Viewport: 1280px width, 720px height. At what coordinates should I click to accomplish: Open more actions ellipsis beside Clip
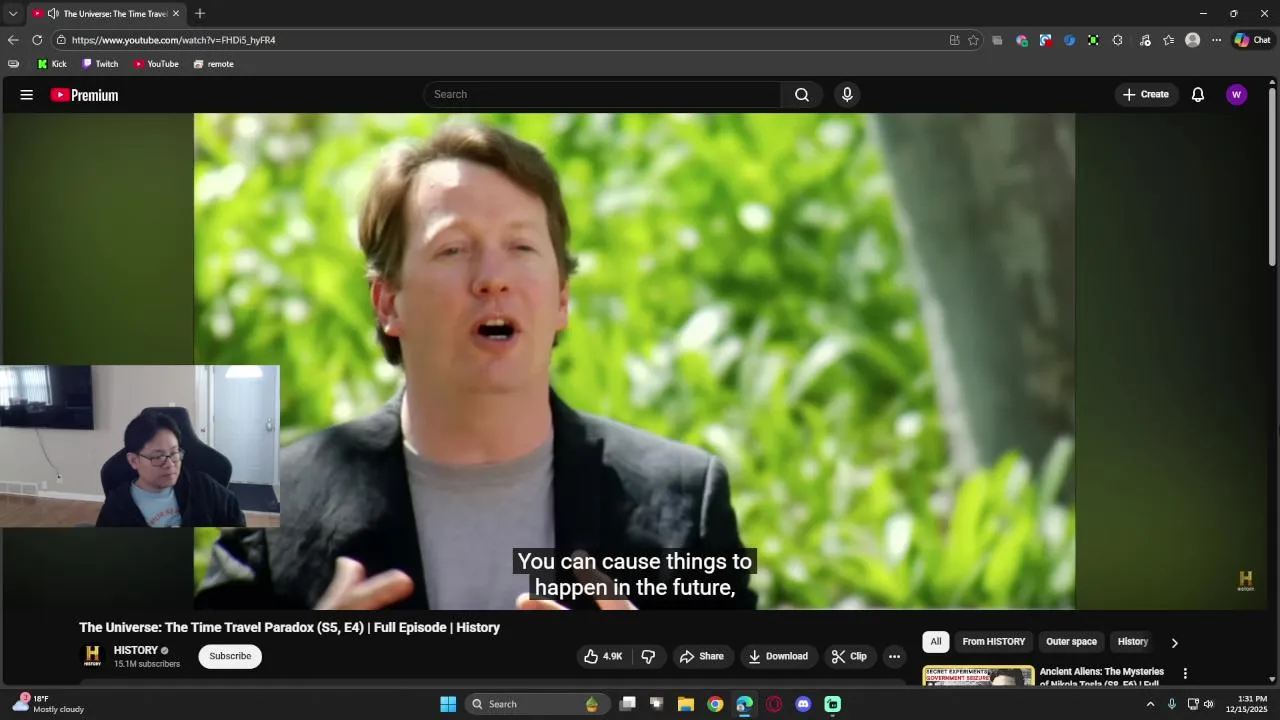tap(894, 656)
